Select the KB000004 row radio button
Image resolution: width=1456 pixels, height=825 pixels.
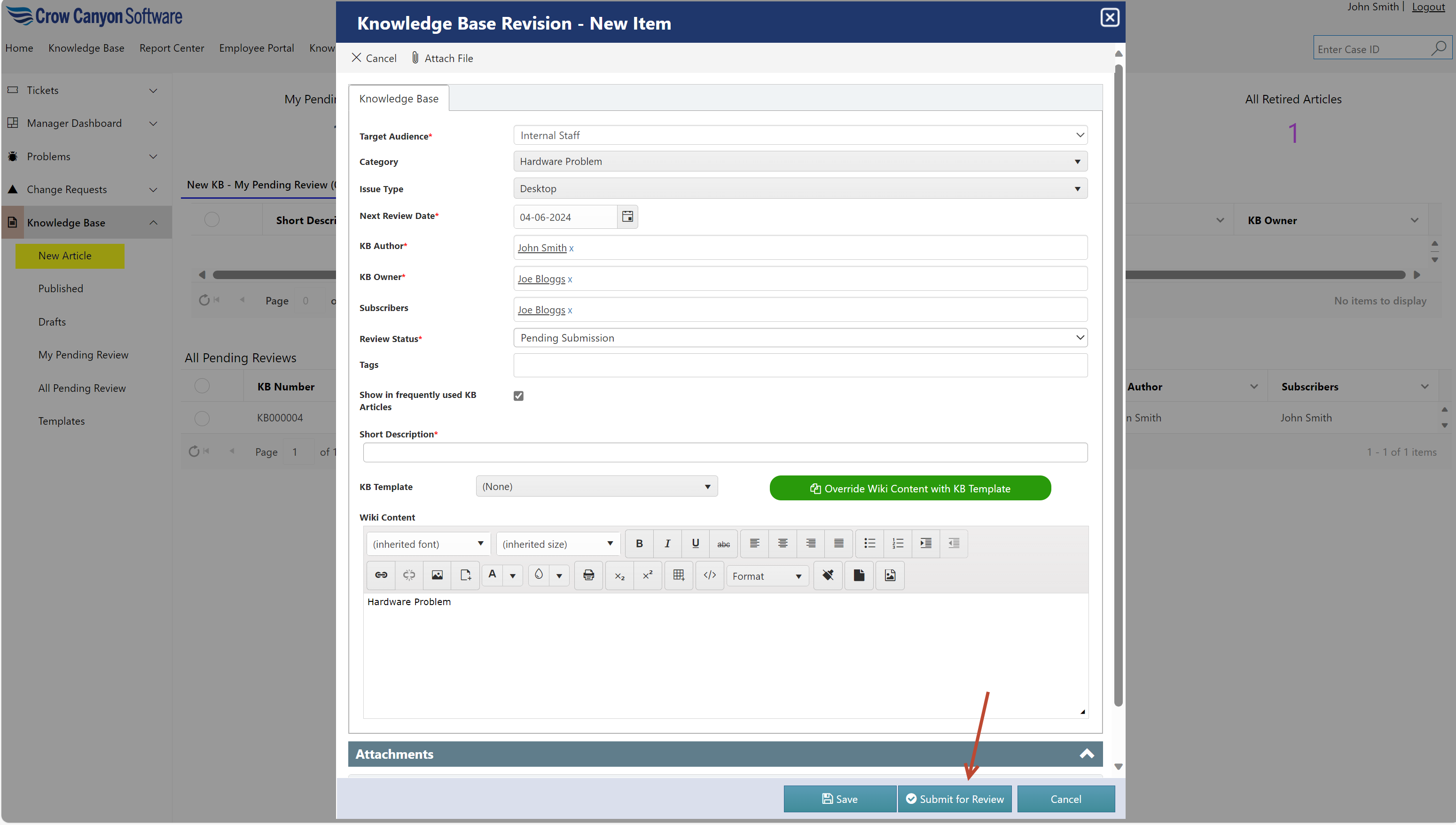pyautogui.click(x=202, y=418)
